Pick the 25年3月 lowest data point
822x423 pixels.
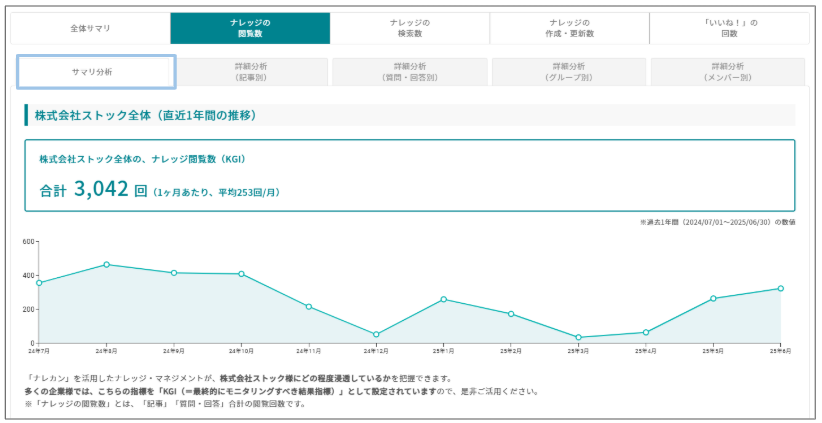point(578,338)
